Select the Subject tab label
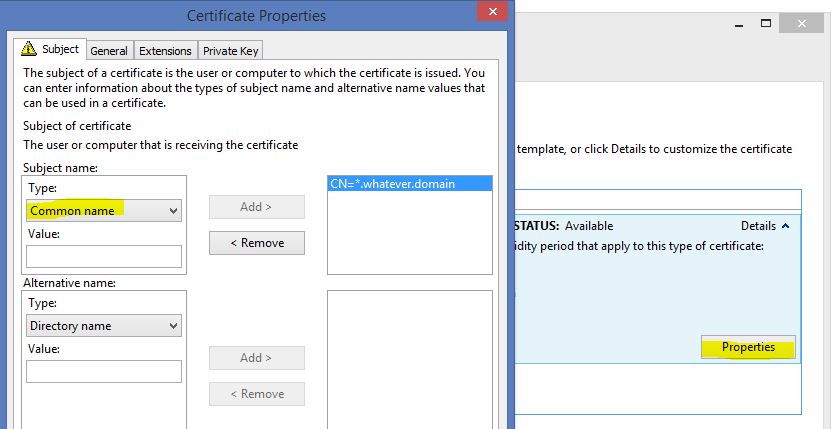Viewport: 834px width, 429px height. point(60,50)
